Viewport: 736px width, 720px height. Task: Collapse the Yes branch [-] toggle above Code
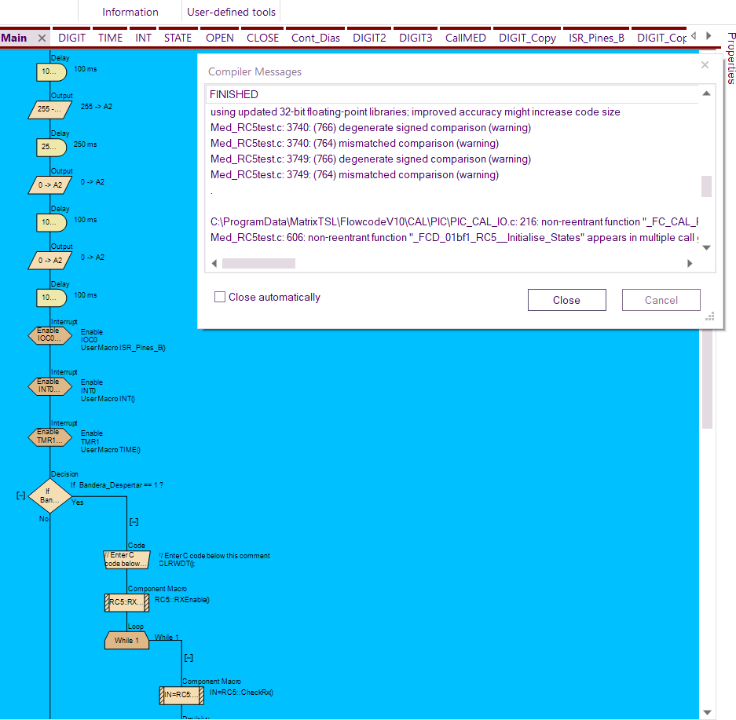point(134,521)
